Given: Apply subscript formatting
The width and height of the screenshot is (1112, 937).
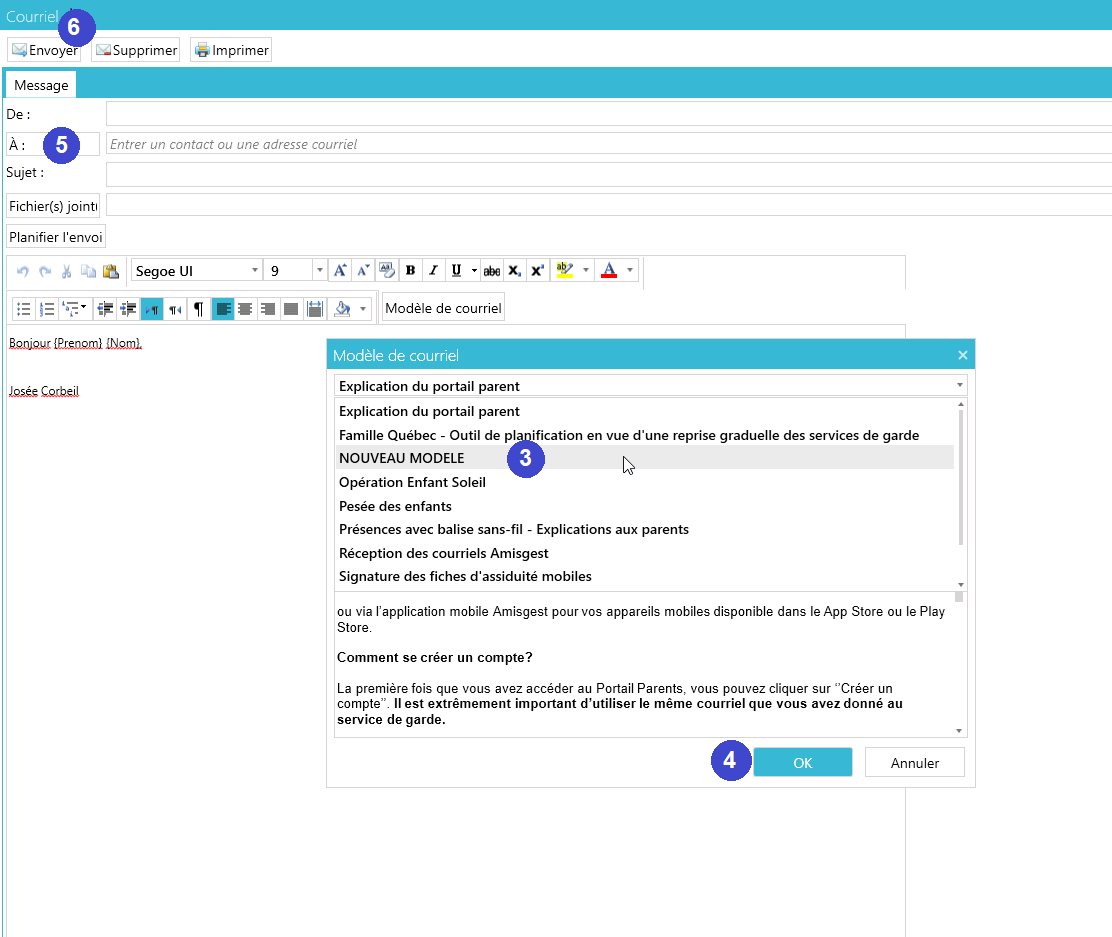Looking at the screenshot, I should click(514, 270).
